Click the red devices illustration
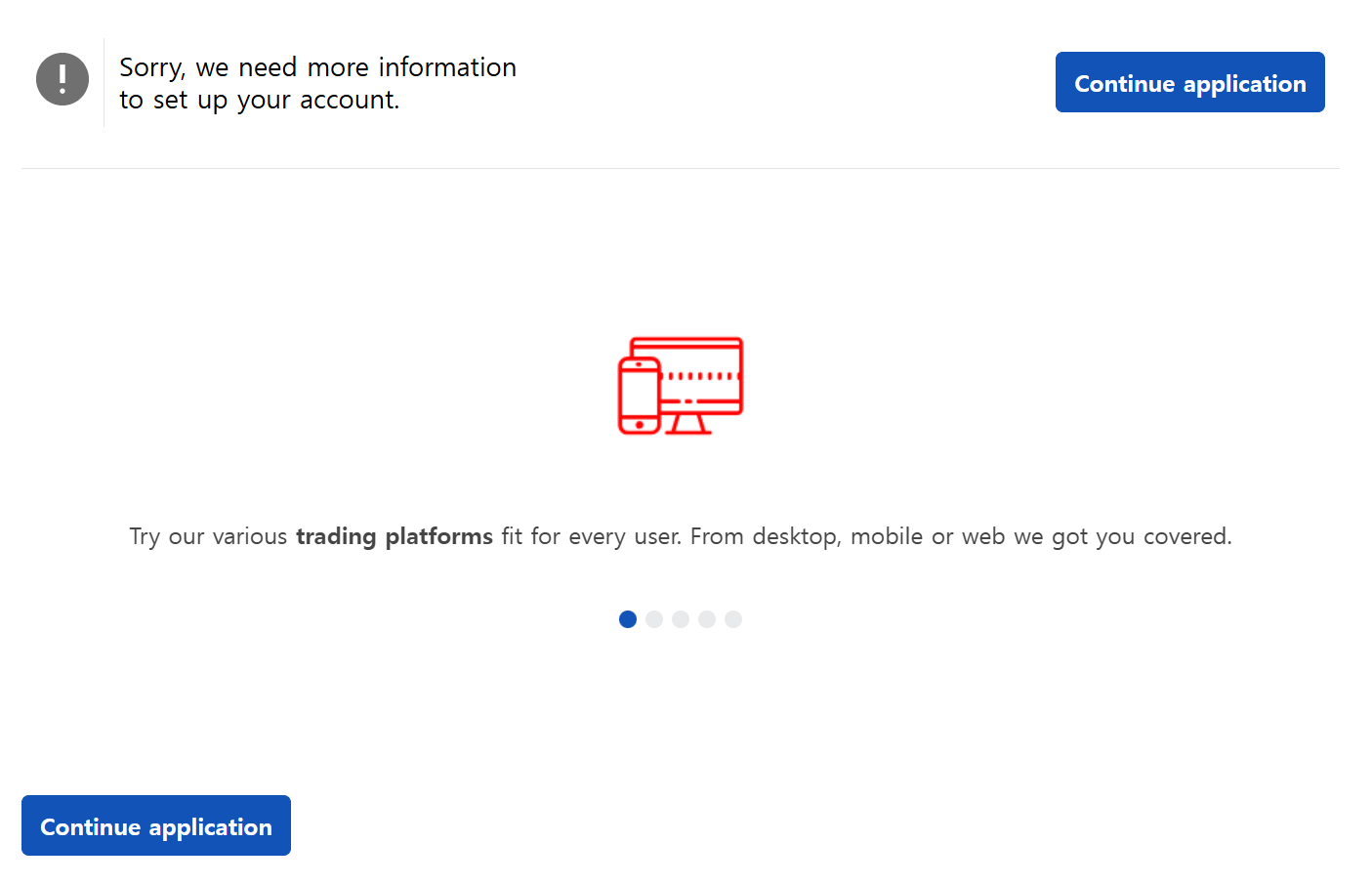Viewport: 1372px width, 885px height. 681,386
